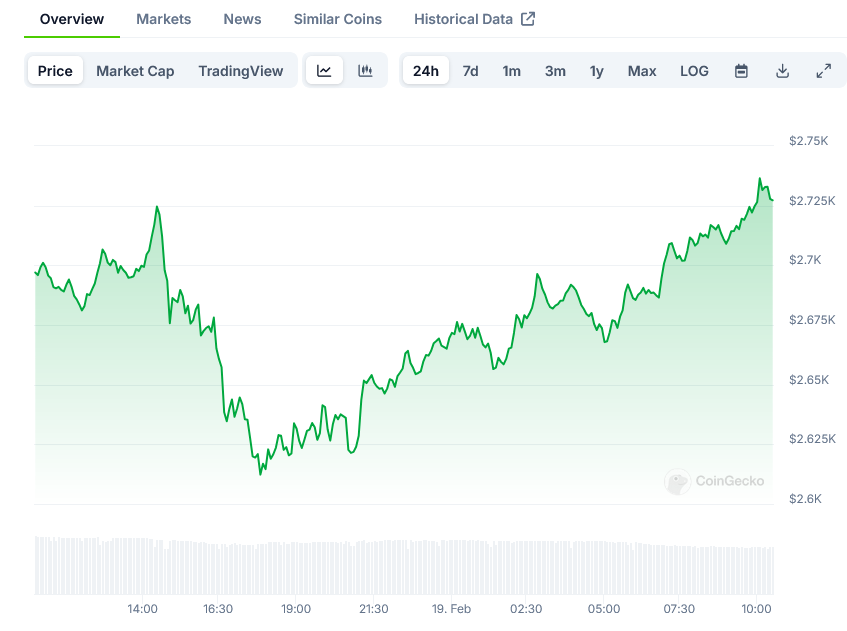Click the 21:30 time axis label

point(374,609)
